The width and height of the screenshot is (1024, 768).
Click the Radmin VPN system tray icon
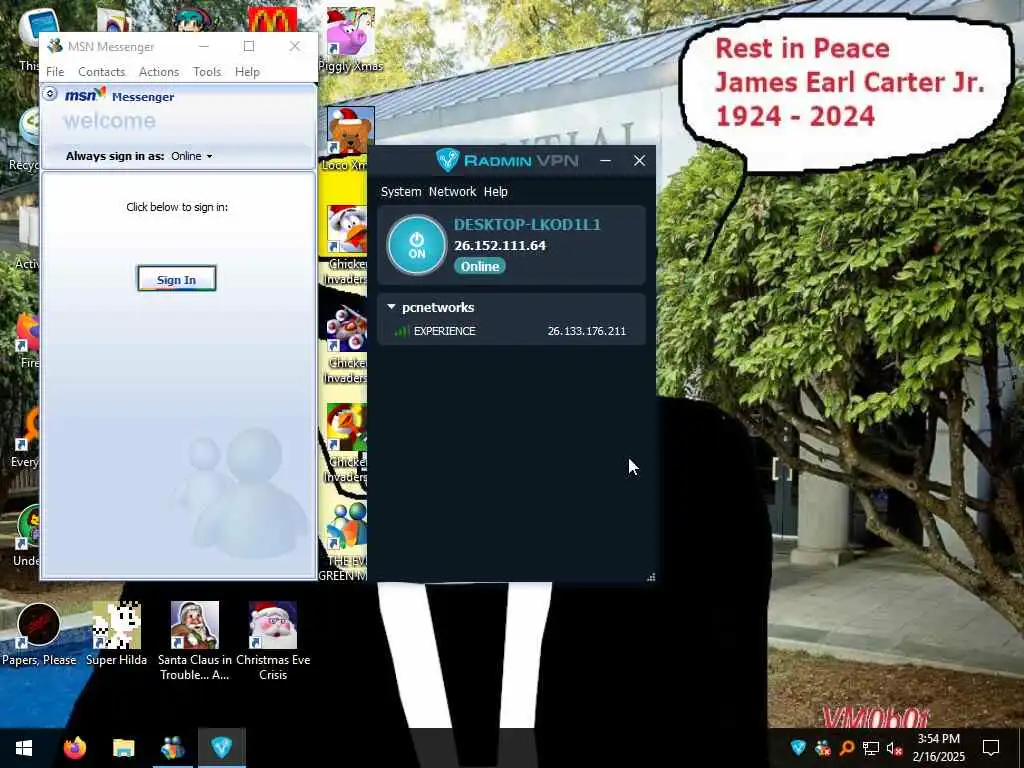click(798, 748)
